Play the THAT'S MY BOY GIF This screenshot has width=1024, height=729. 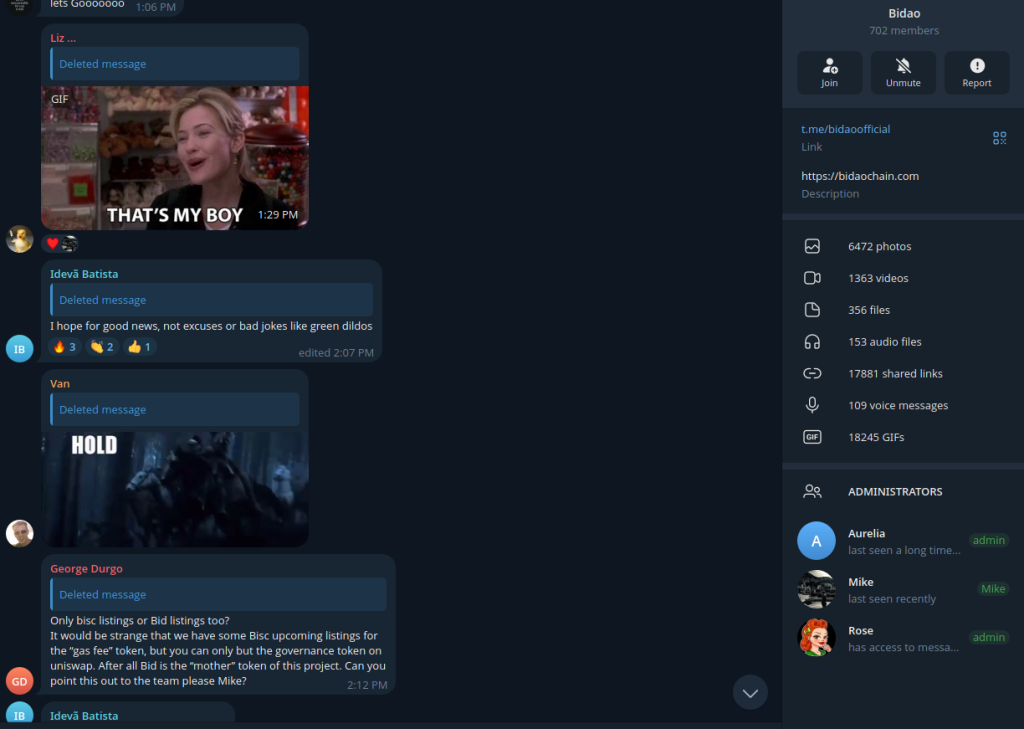(175, 157)
